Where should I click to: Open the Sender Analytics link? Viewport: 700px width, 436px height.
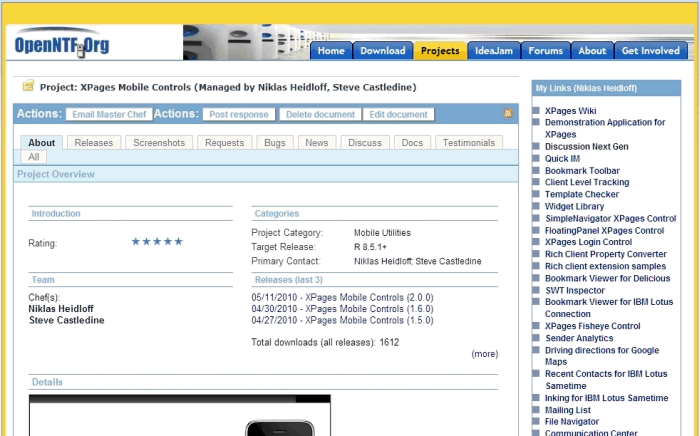pyautogui.click(x=579, y=338)
